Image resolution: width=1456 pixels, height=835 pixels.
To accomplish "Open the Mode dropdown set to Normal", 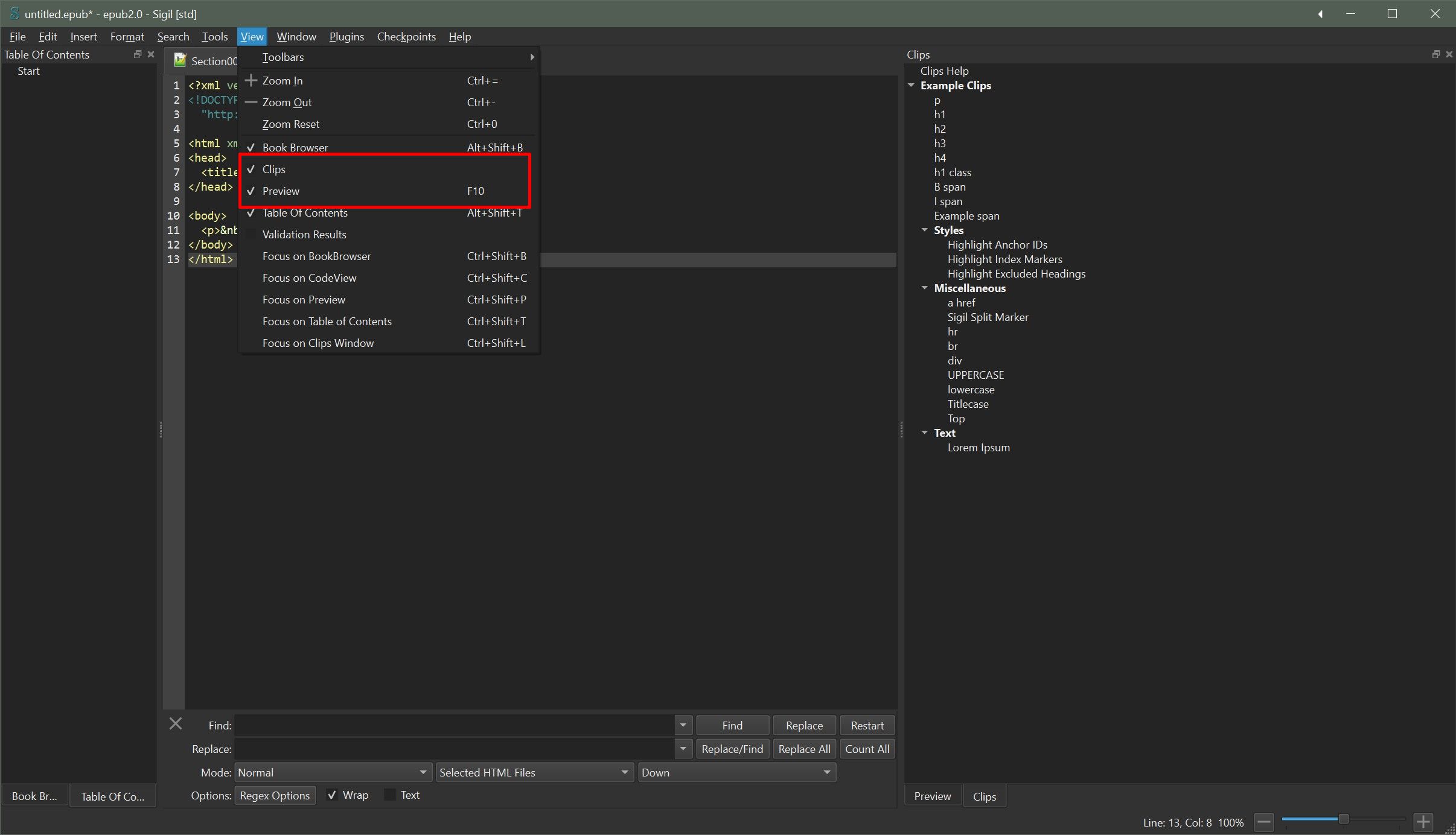I will point(332,772).
